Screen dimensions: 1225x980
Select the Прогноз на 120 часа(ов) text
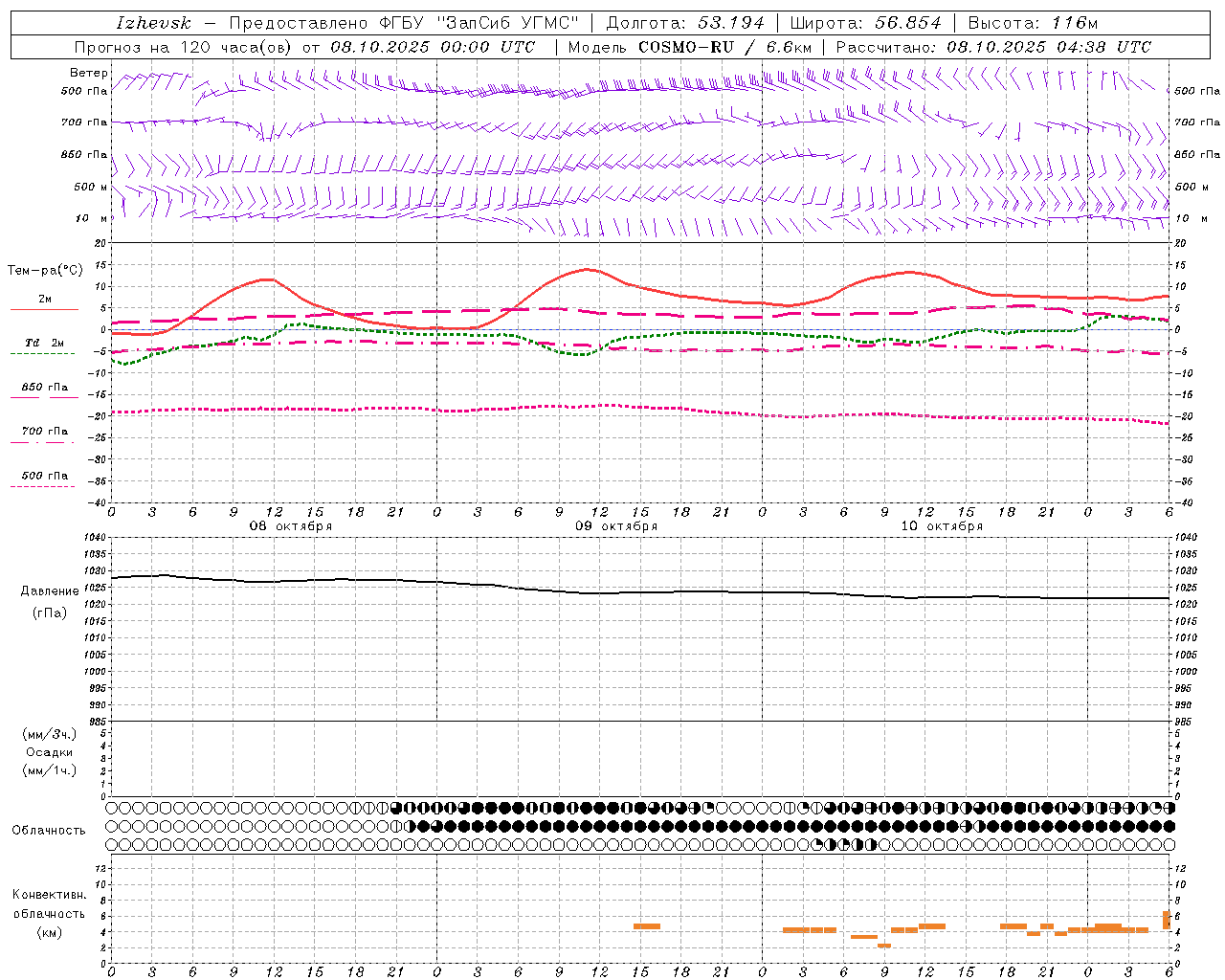click(x=184, y=47)
